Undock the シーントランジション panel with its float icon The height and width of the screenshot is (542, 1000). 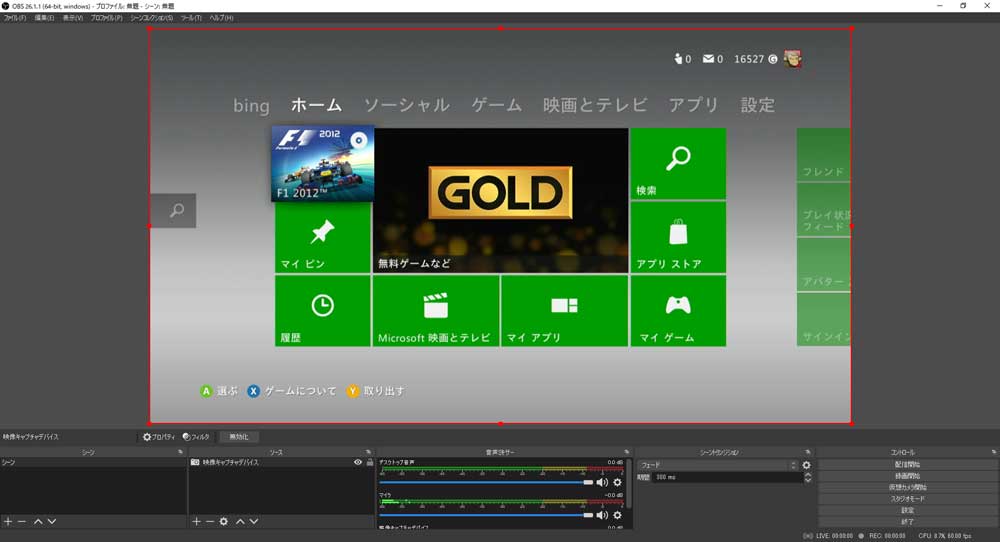(x=807, y=452)
